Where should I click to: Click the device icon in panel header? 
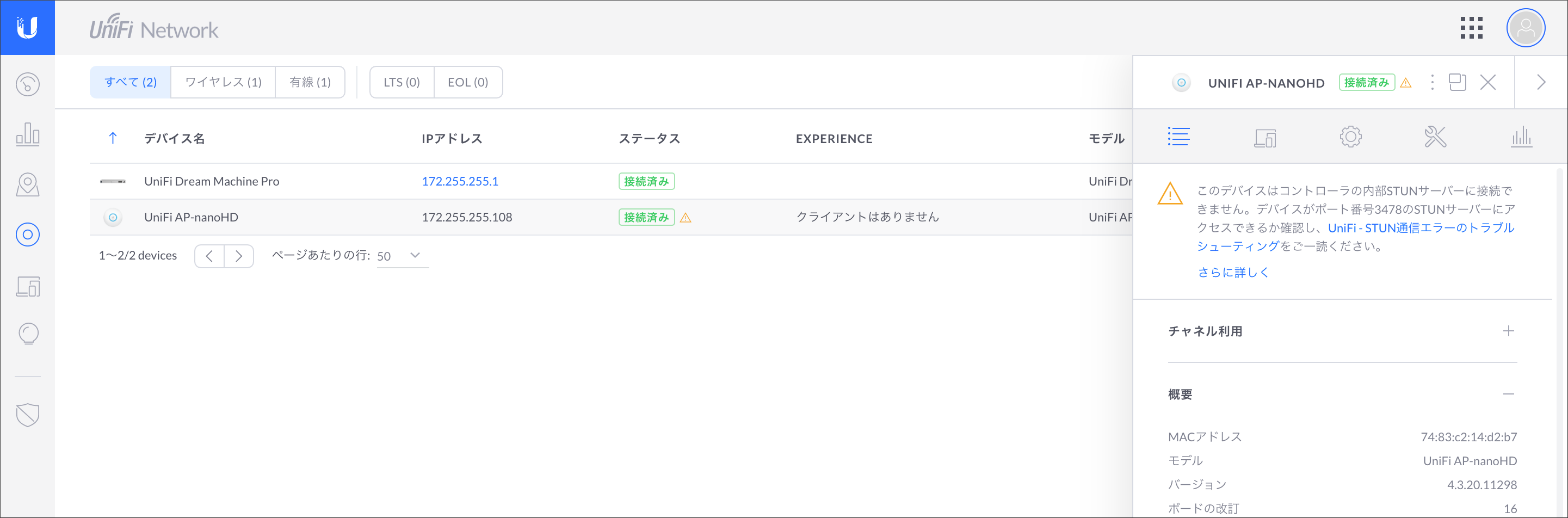[x=1181, y=82]
